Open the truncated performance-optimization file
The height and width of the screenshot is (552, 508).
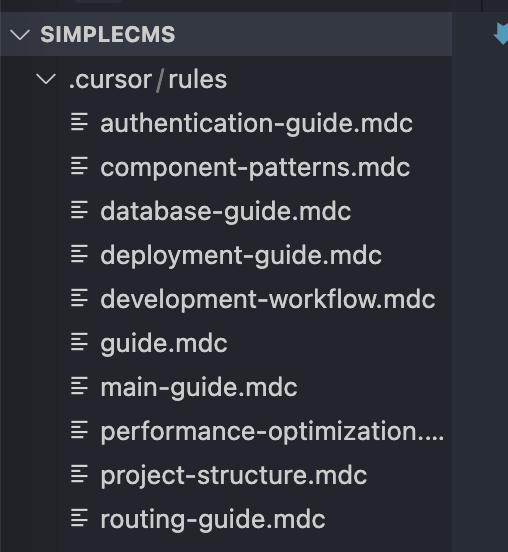click(272, 432)
